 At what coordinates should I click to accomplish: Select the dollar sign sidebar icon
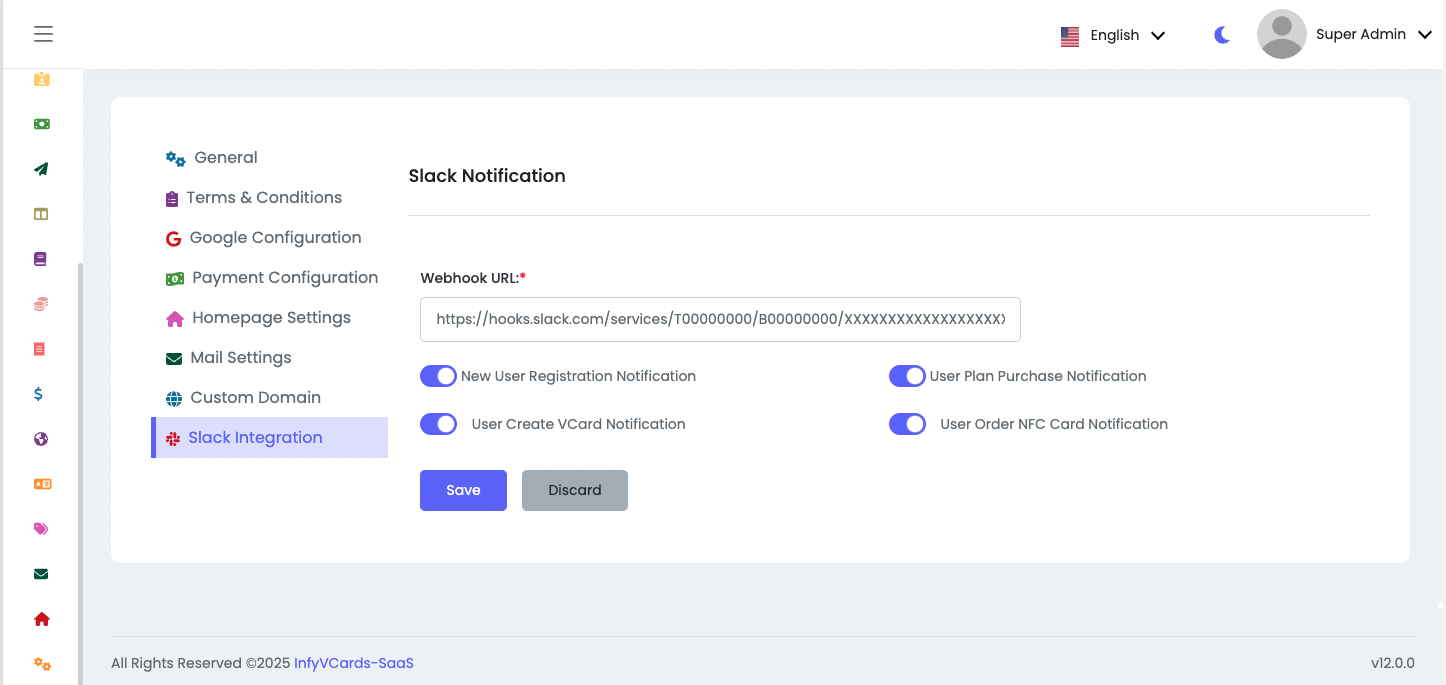pyautogui.click(x=41, y=393)
